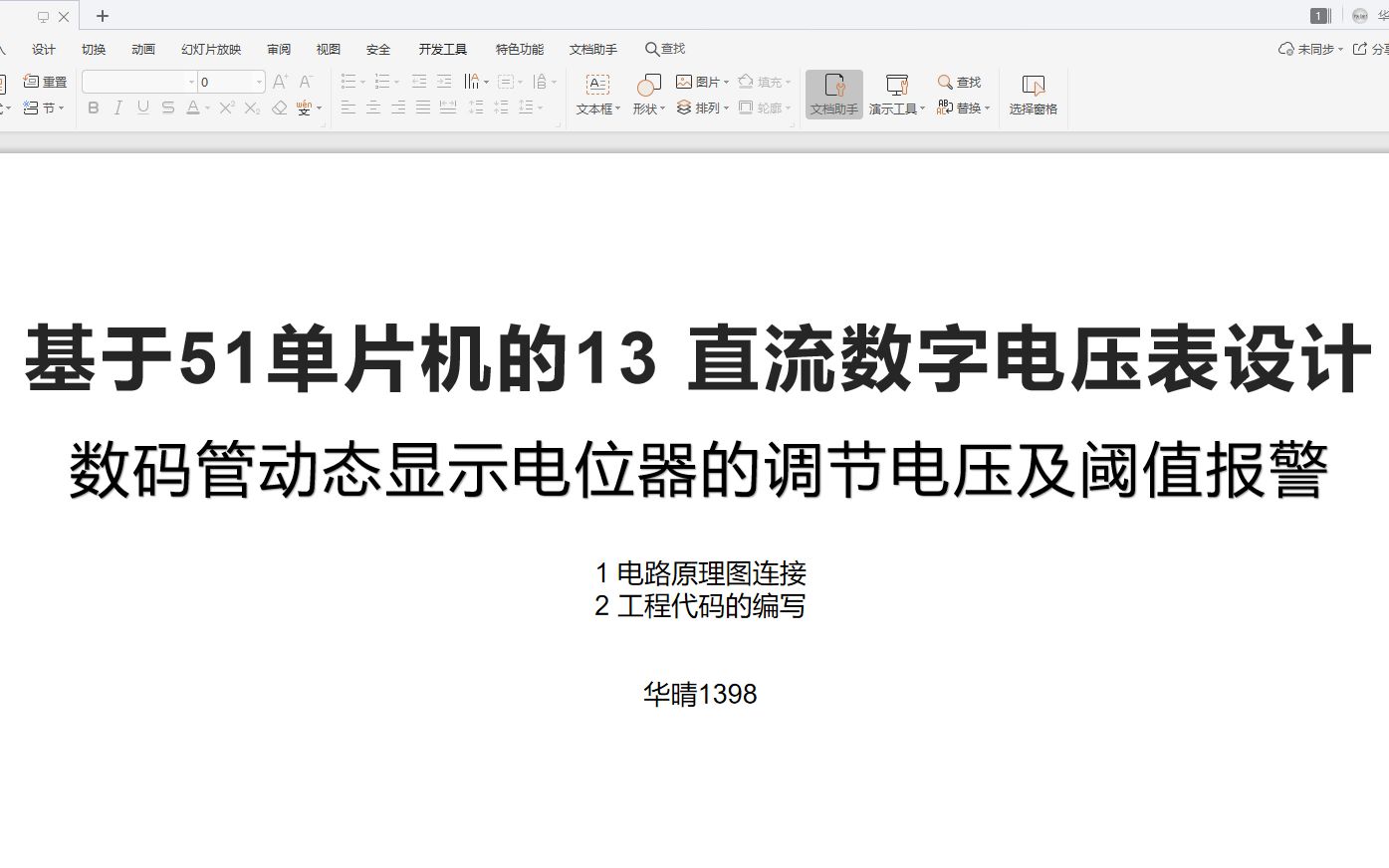Open the 文本框 dropdown arrow
This screenshot has width=1389, height=868.
[x=618, y=109]
